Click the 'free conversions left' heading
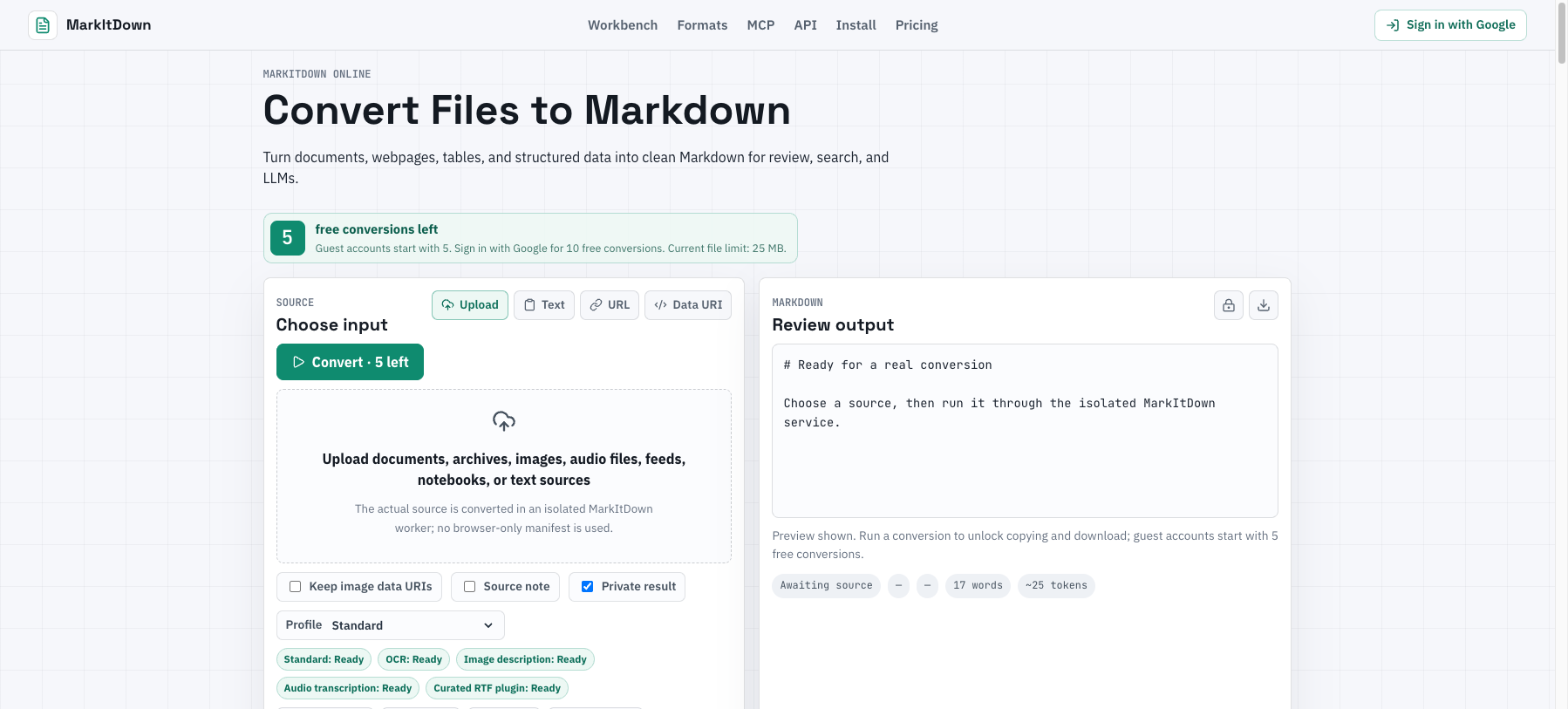The image size is (1568, 709). pos(377,229)
